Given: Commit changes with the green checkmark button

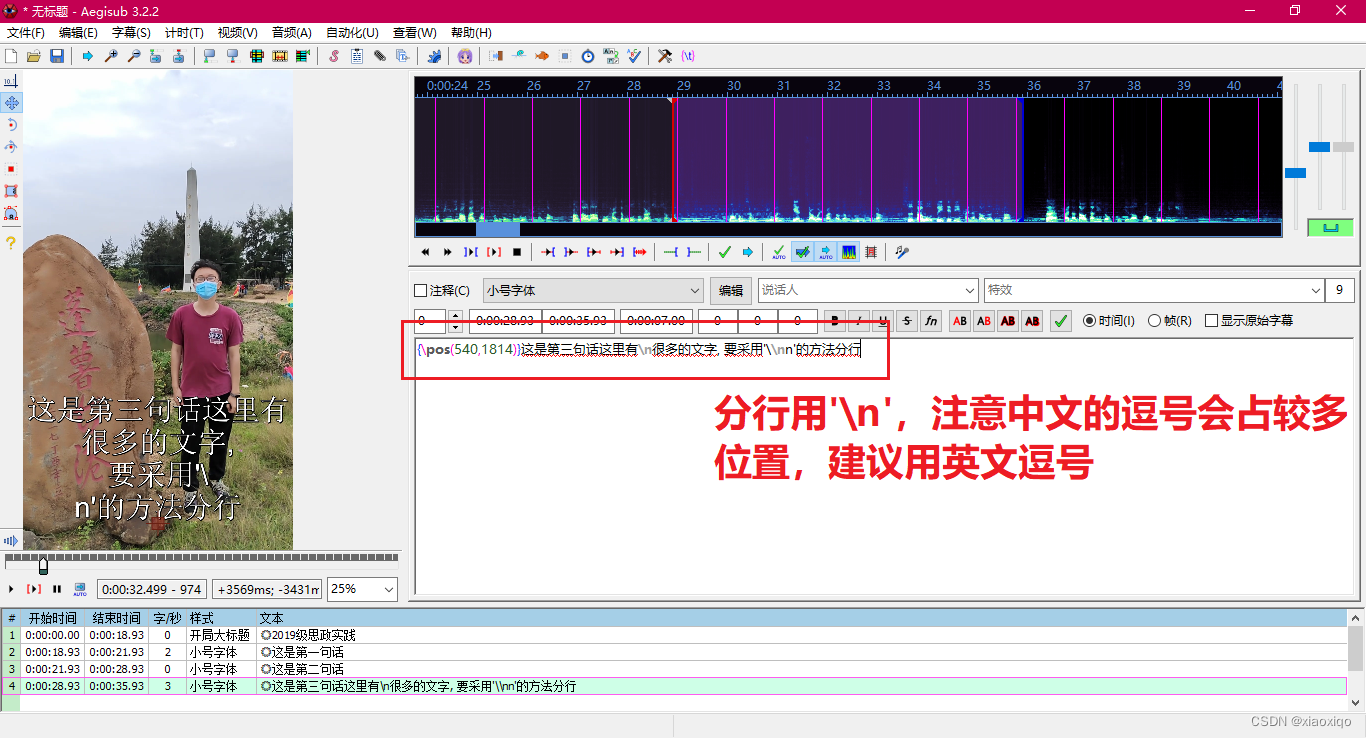Looking at the screenshot, I should 1059,320.
